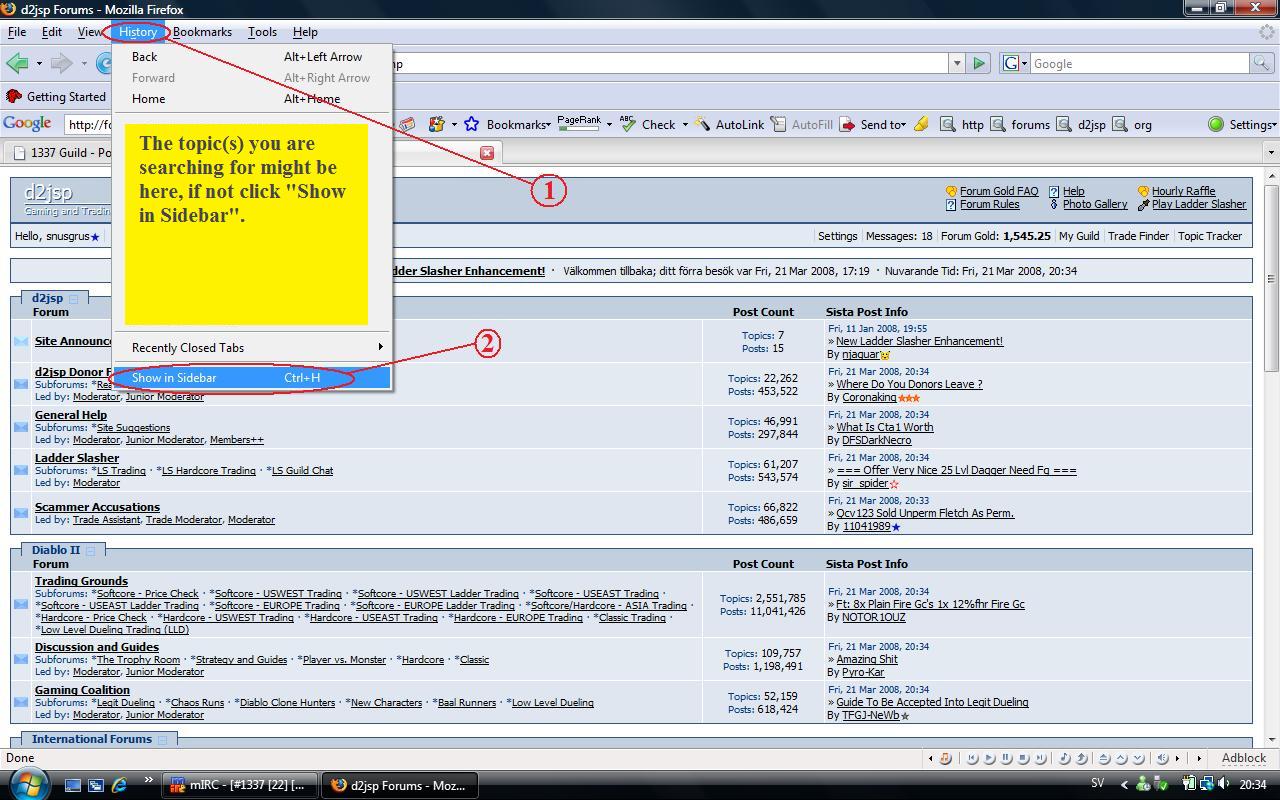Screen dimensions: 1280x800
Task: Open the Trade Finder link
Action: click(1138, 236)
